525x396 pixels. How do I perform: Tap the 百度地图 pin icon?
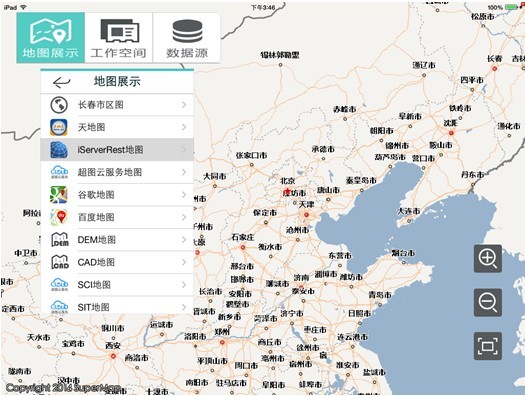click(59, 217)
